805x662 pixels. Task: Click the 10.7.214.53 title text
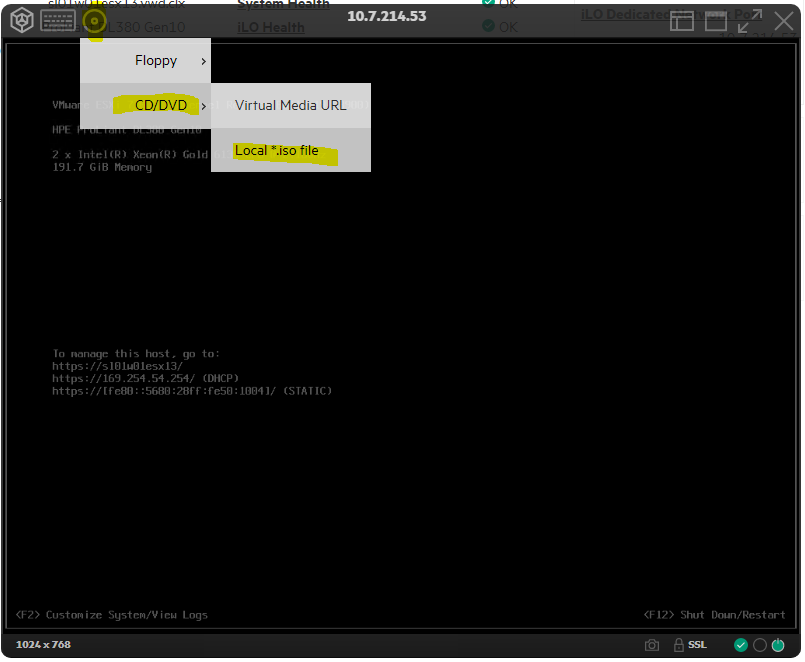[387, 16]
